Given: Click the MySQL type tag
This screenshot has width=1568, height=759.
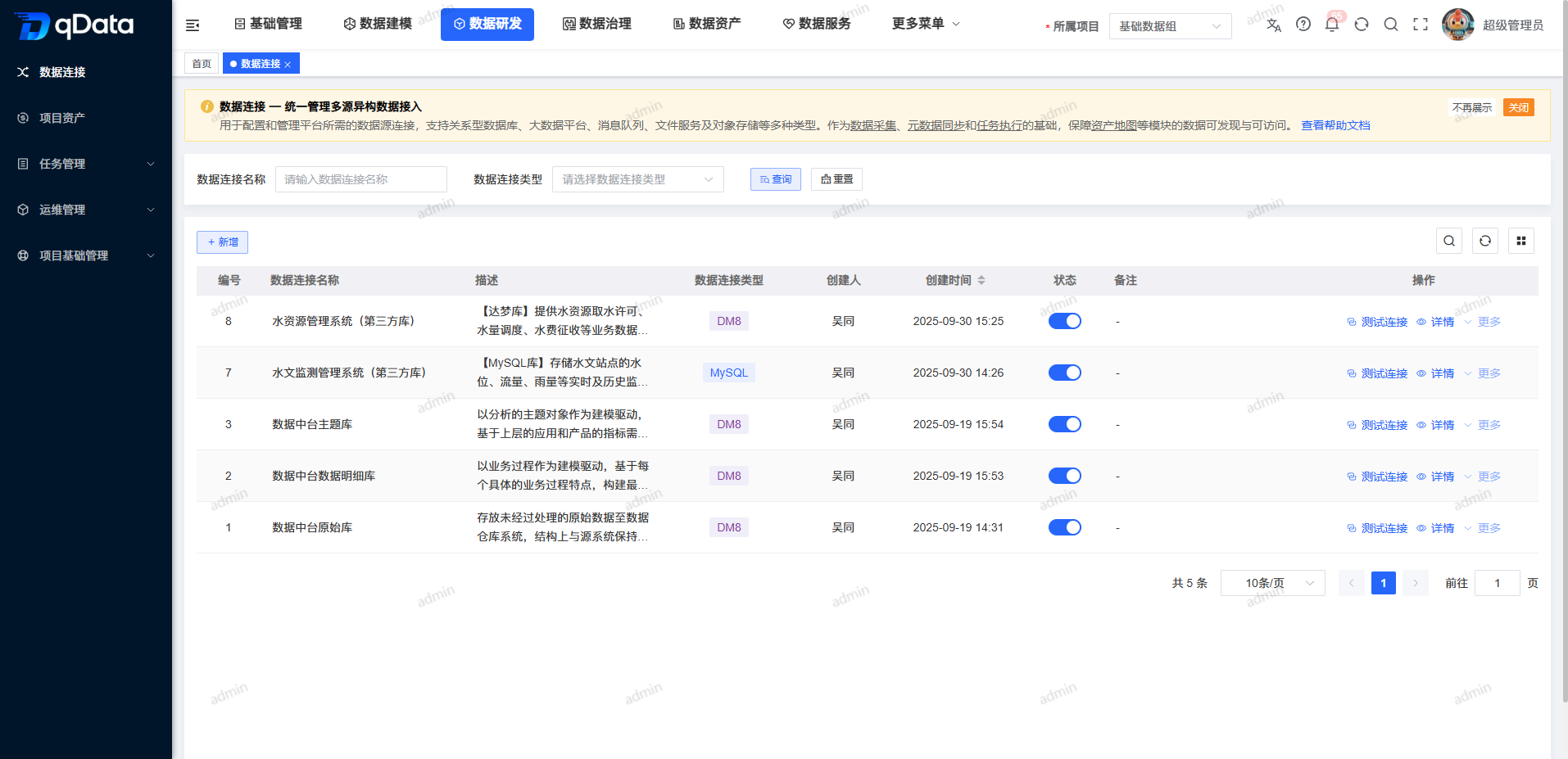Looking at the screenshot, I should (729, 373).
